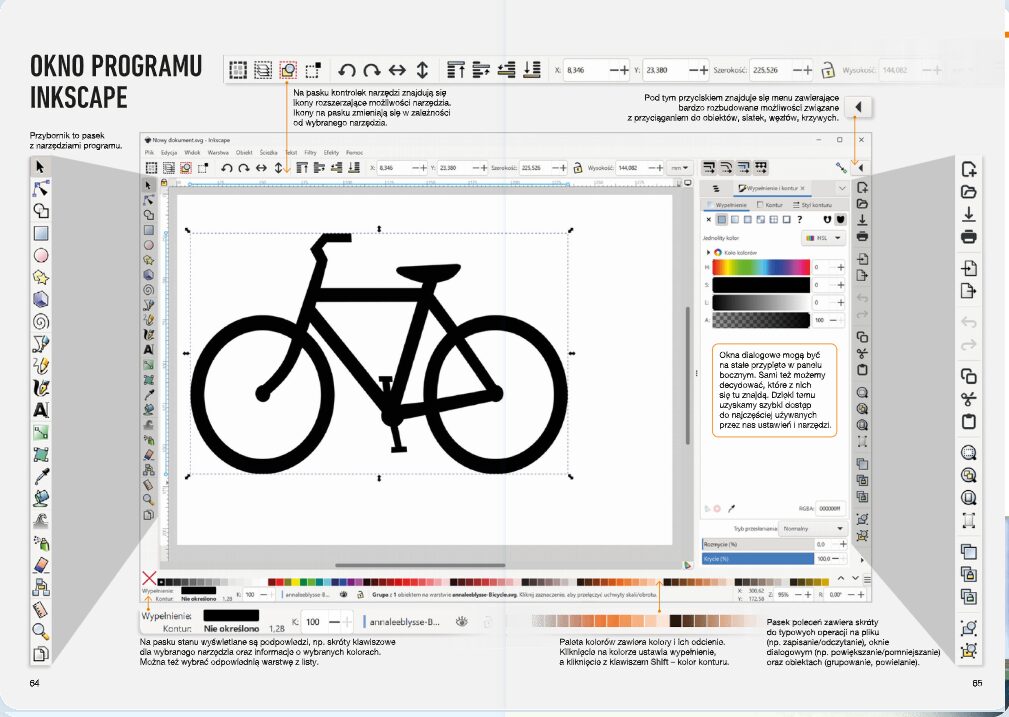Click the enlarged snapping arrow button in the callout

pyautogui.click(x=859, y=106)
